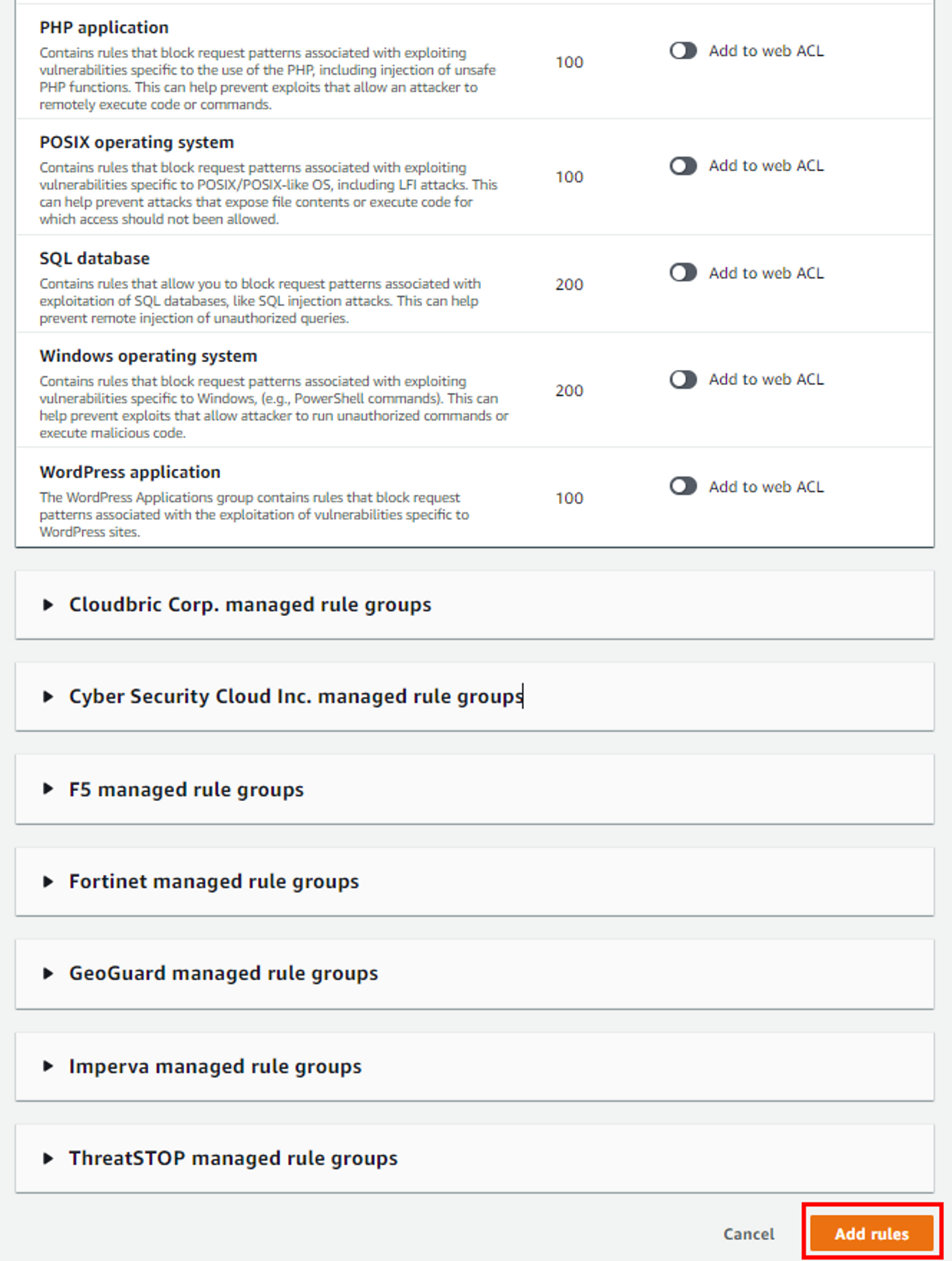Image resolution: width=952 pixels, height=1261 pixels.
Task: Click Windows operating system rule title
Action: (x=148, y=356)
